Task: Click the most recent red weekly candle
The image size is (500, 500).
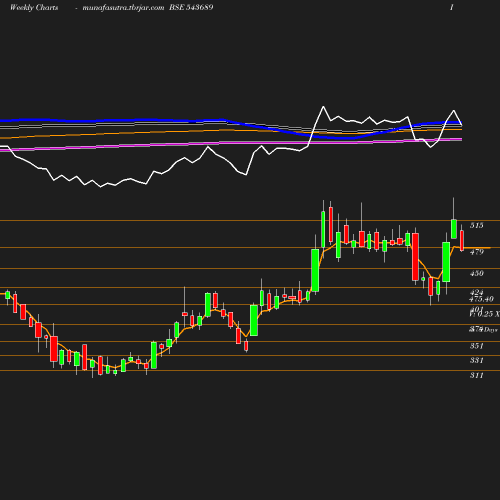Action: (x=462, y=240)
